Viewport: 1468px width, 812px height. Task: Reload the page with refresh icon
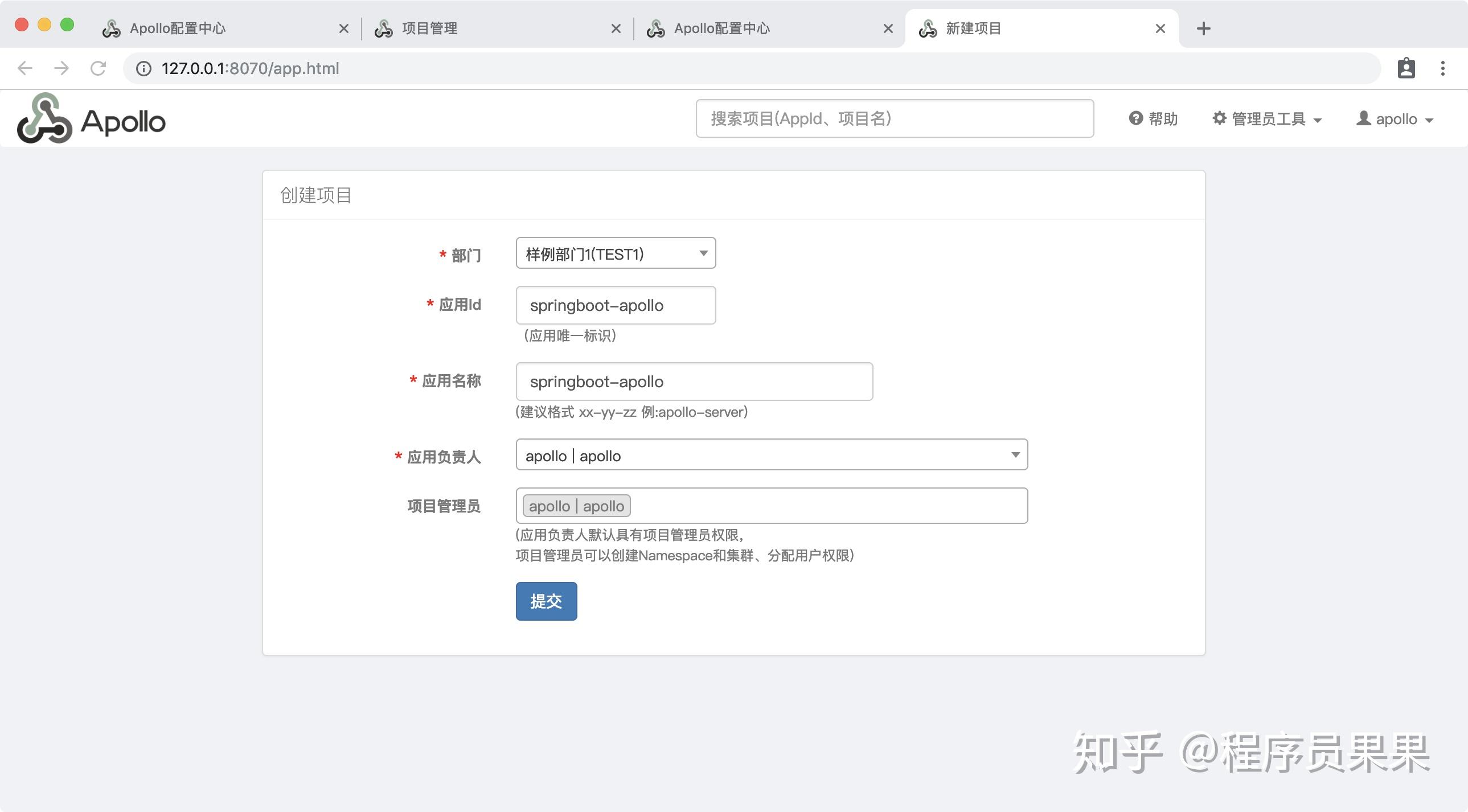[99, 68]
